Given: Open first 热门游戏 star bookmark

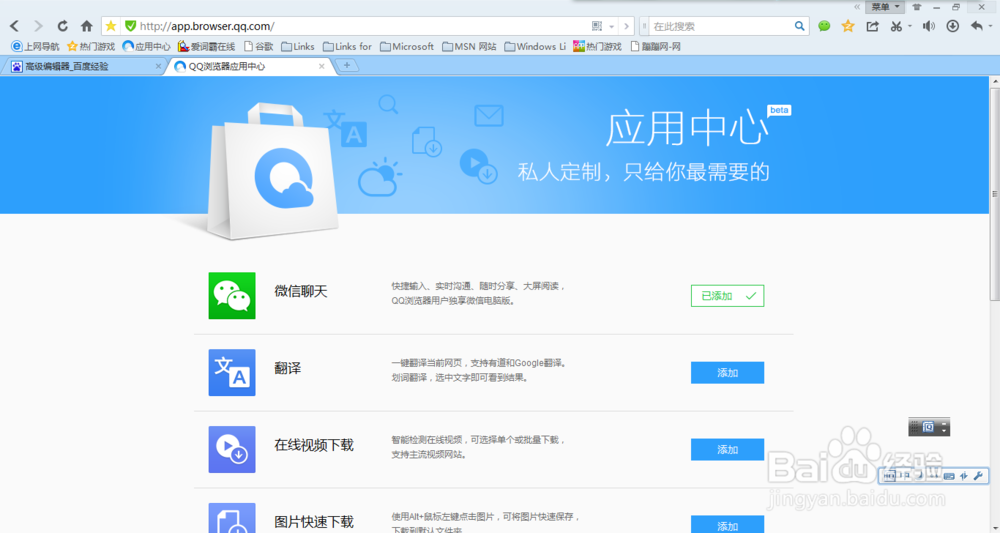Looking at the screenshot, I should click(x=91, y=47).
